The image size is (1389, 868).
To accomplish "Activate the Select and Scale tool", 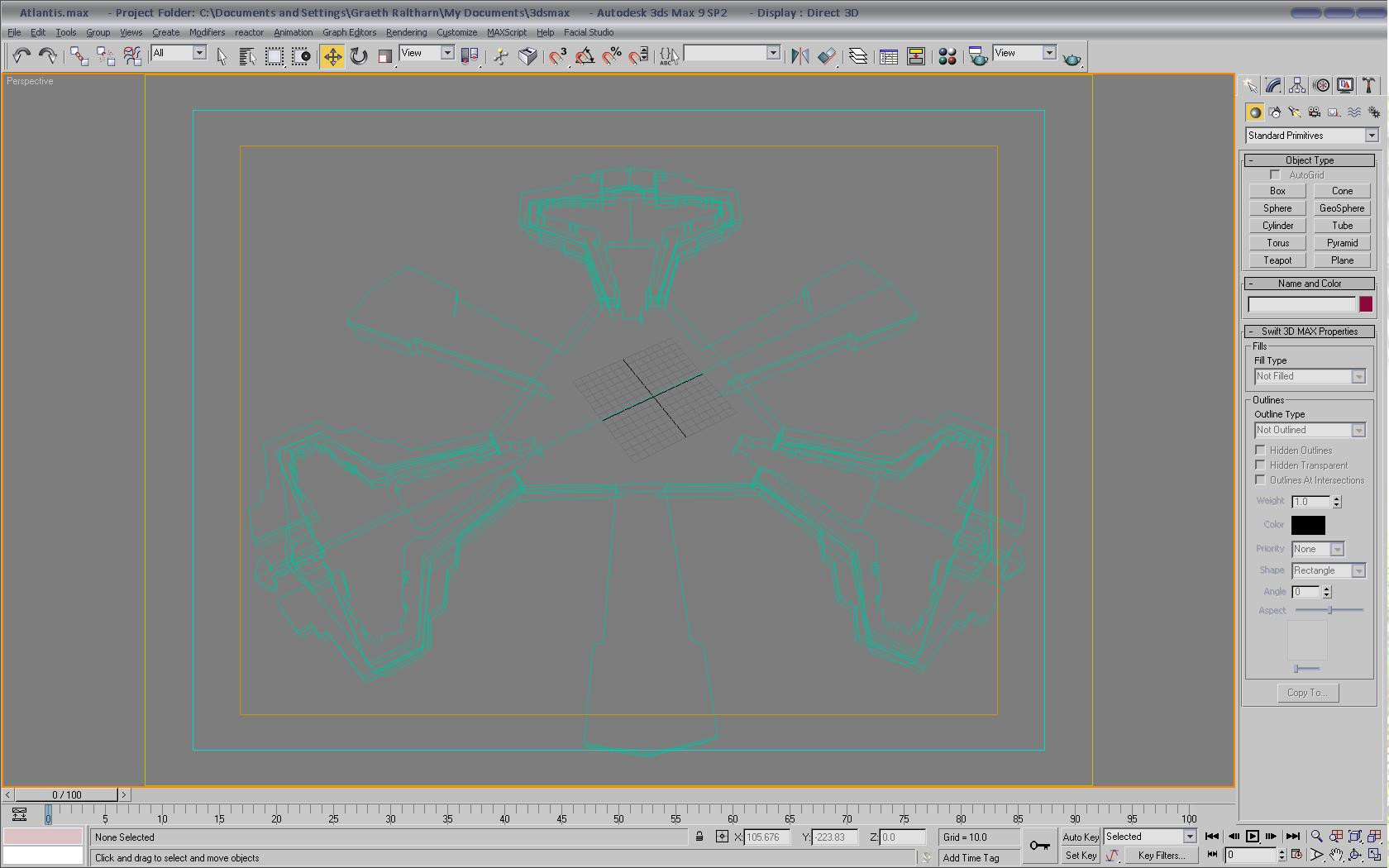I will point(384,56).
